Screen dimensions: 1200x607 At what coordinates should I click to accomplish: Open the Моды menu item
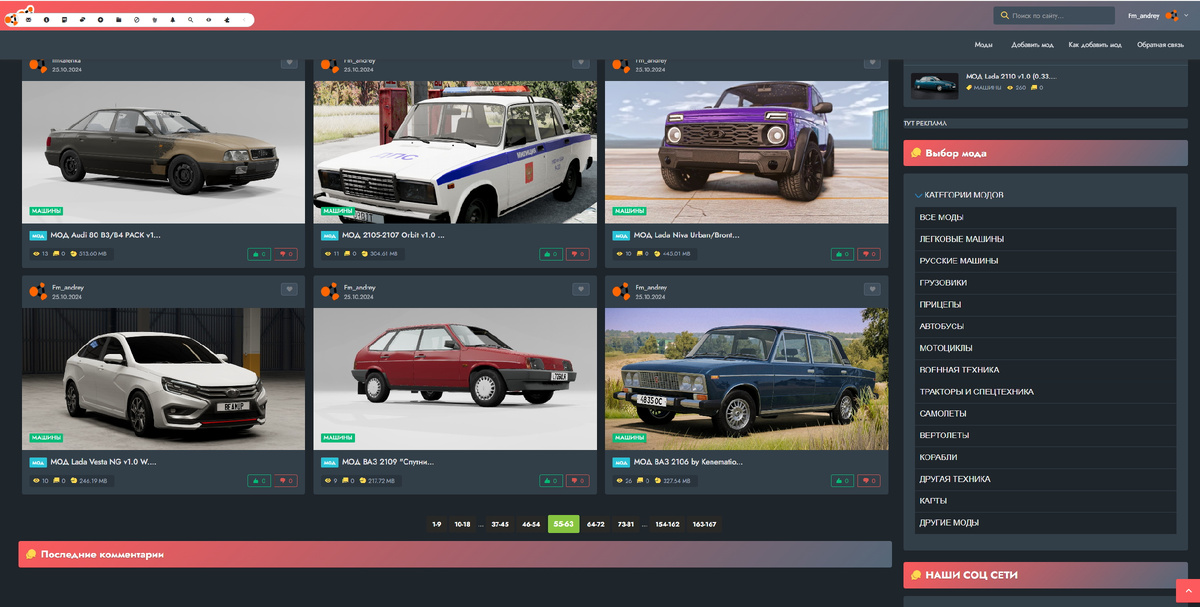[983, 45]
